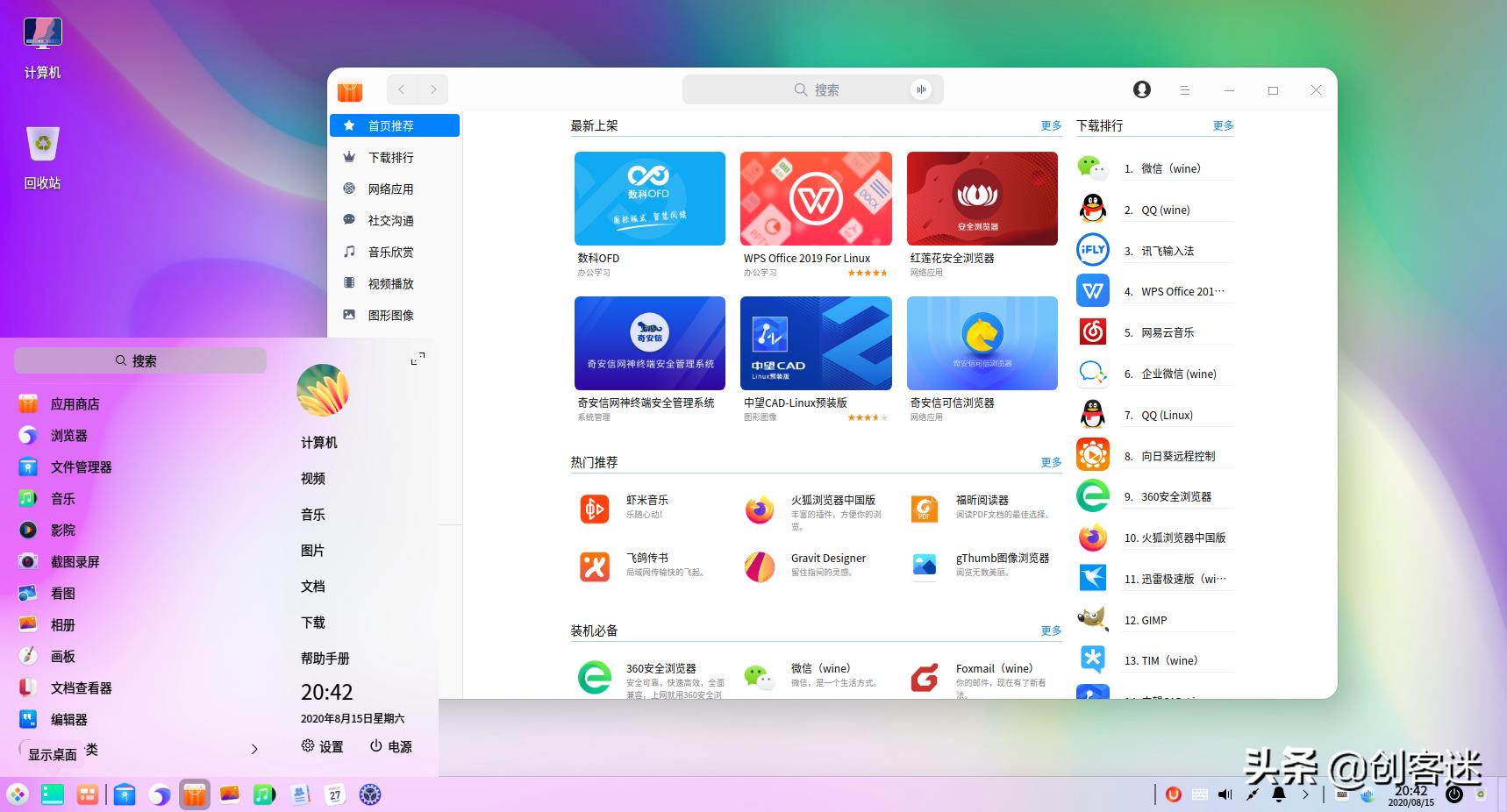Screen dimensions: 1507x812
Task: Open 文件管理器 File Manager from the launcher list
Action: [84, 467]
